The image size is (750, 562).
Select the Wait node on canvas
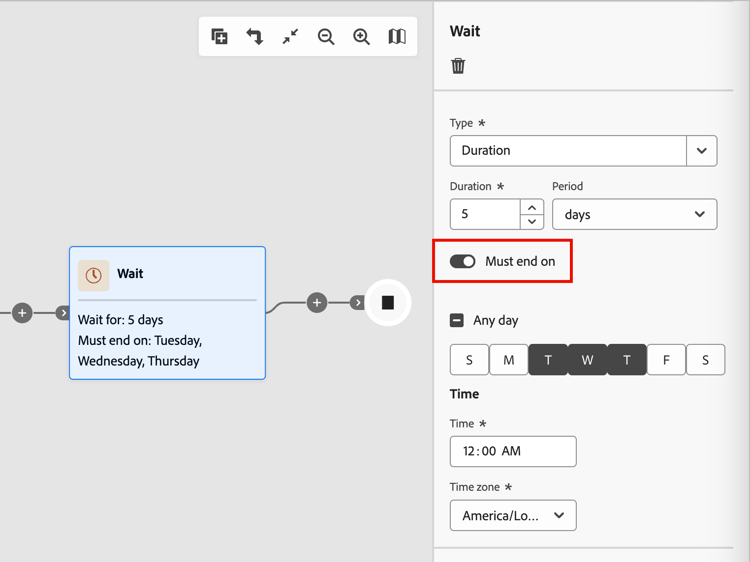pyautogui.click(x=167, y=313)
